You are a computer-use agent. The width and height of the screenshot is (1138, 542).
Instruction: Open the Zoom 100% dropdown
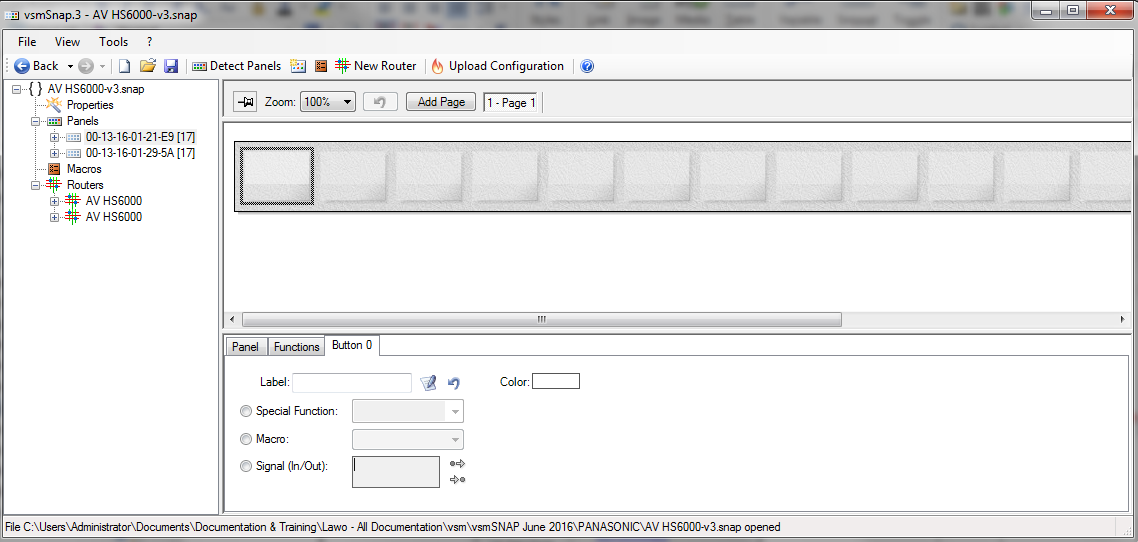(328, 102)
